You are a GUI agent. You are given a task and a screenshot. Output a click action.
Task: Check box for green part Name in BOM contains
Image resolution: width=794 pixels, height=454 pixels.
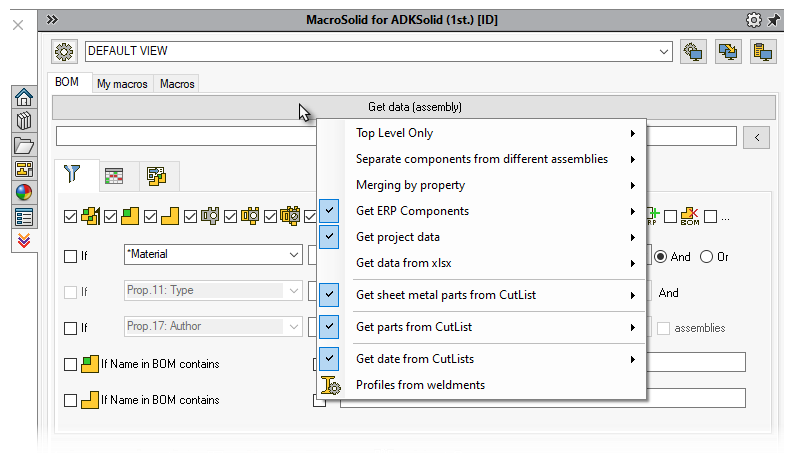[70, 364]
